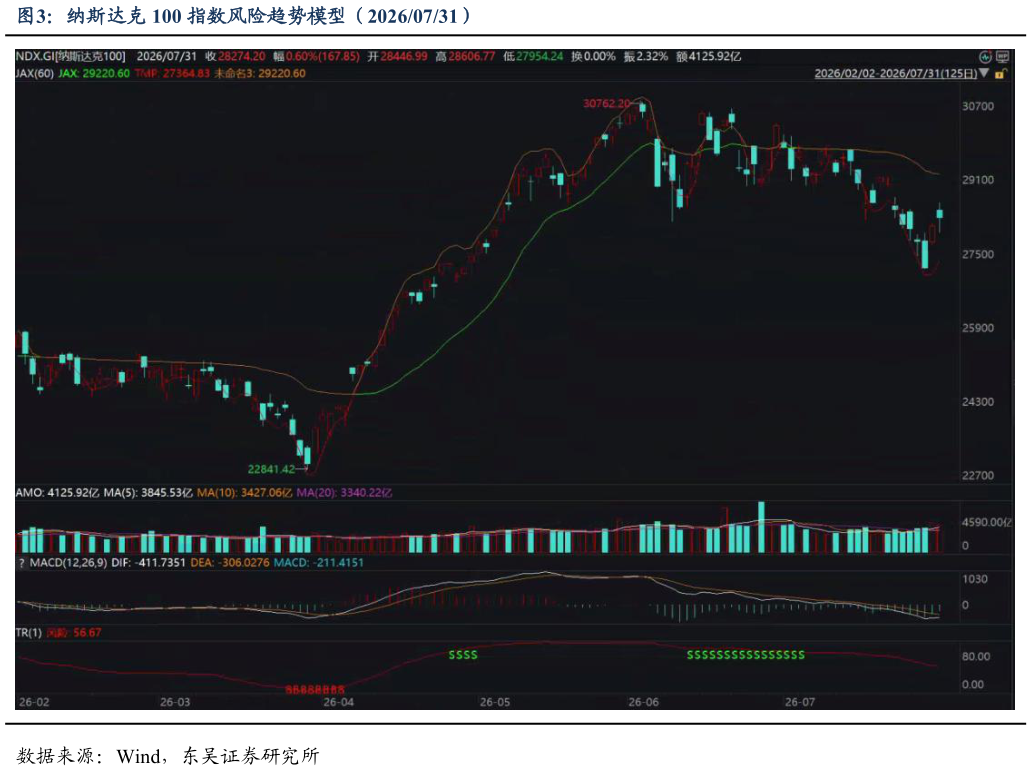Click the peak price label 30762.20
This screenshot has height=771, width=1032.
[607, 103]
